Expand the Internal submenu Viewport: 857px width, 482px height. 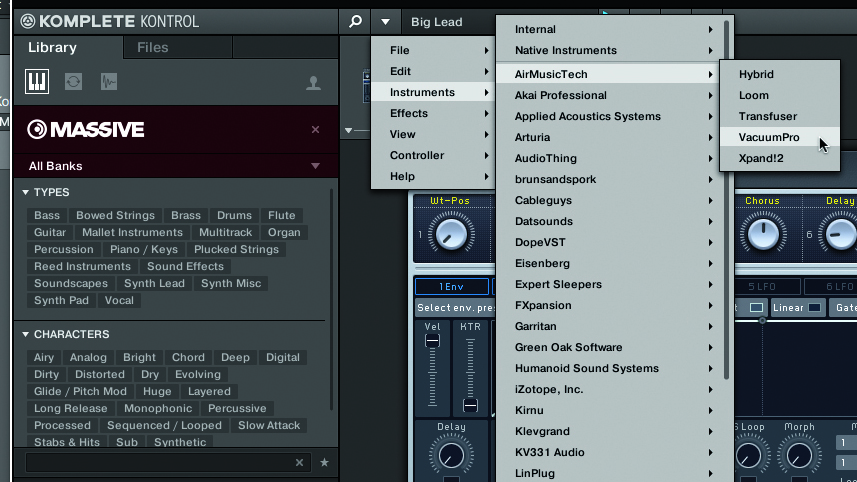[611, 30]
